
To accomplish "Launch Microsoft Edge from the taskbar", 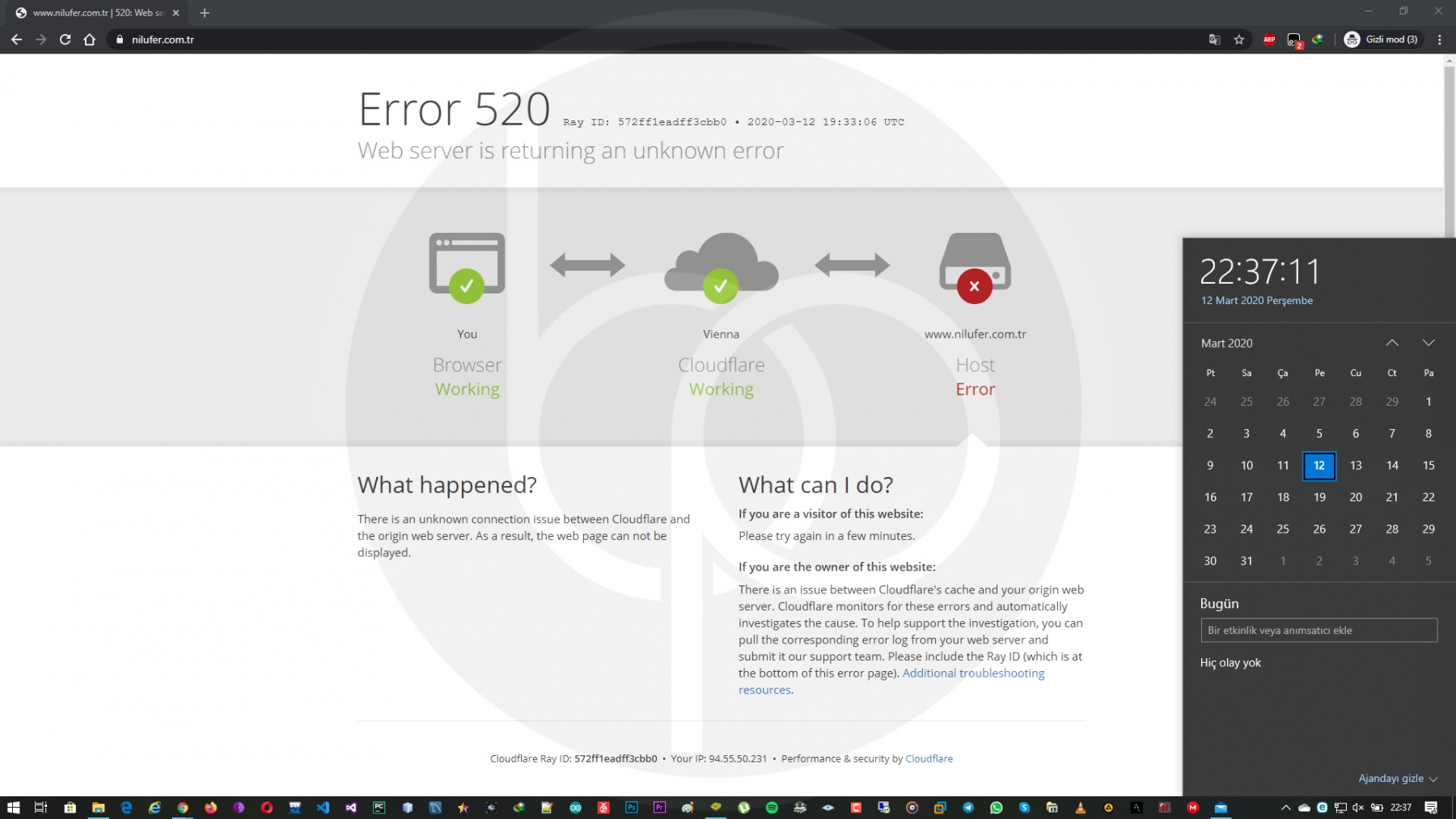I will 126,808.
